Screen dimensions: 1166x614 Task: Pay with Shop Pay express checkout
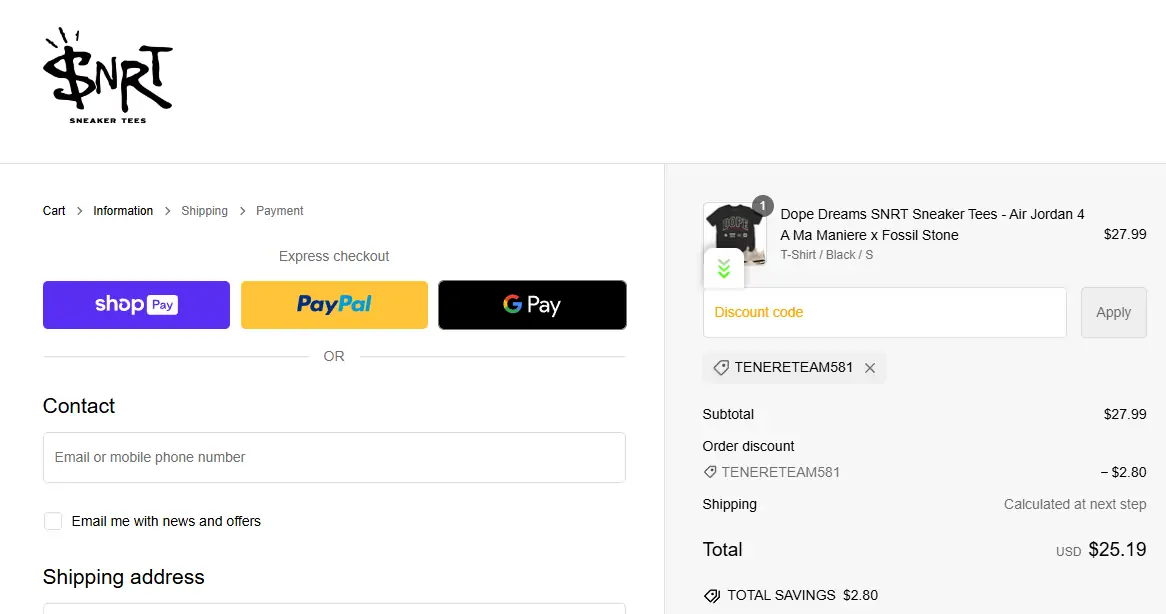click(x=136, y=305)
